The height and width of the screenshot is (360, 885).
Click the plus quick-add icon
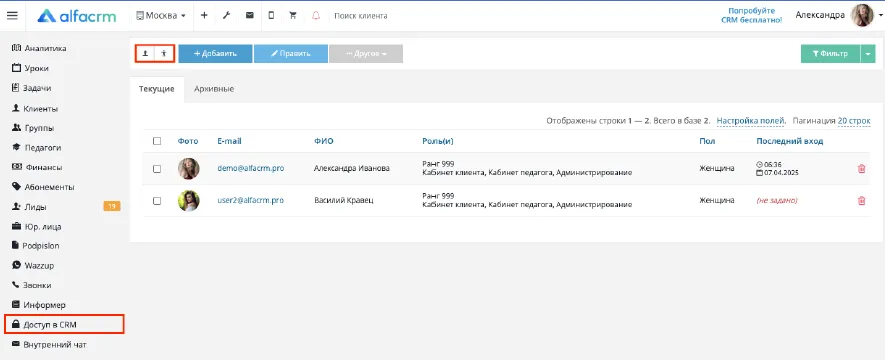tap(204, 16)
